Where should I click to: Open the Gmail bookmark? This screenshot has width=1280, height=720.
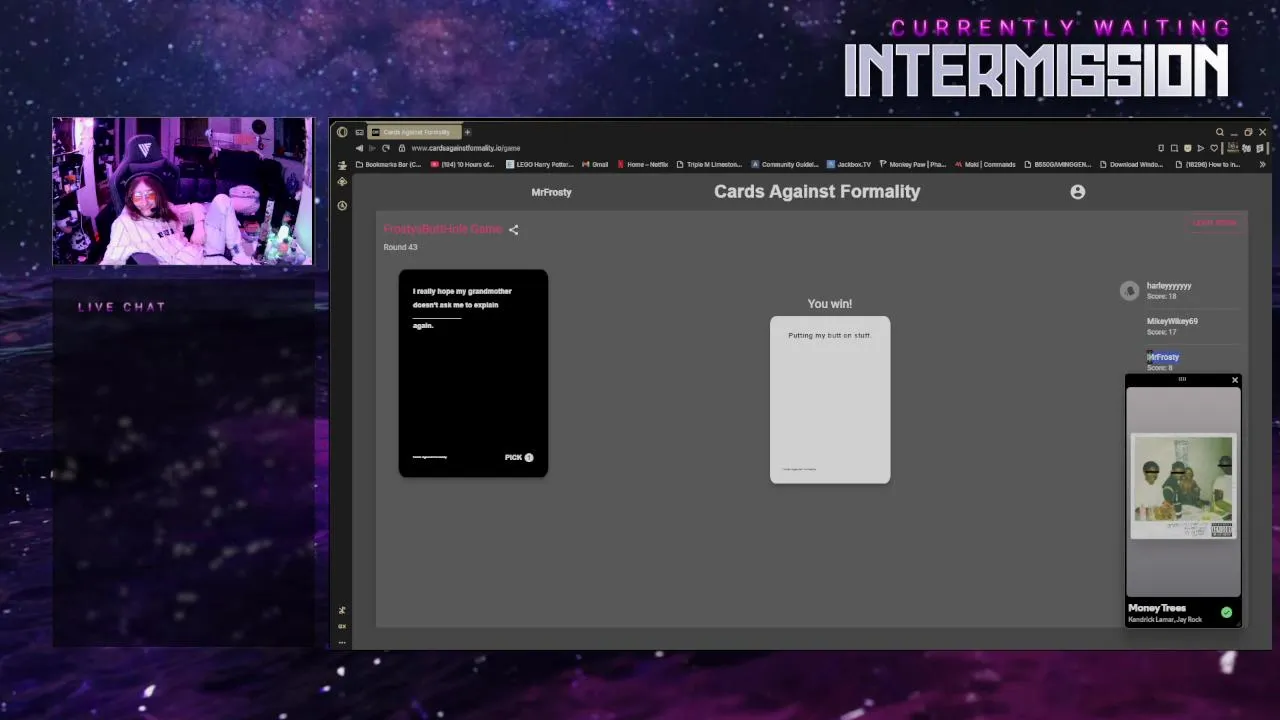[595, 164]
